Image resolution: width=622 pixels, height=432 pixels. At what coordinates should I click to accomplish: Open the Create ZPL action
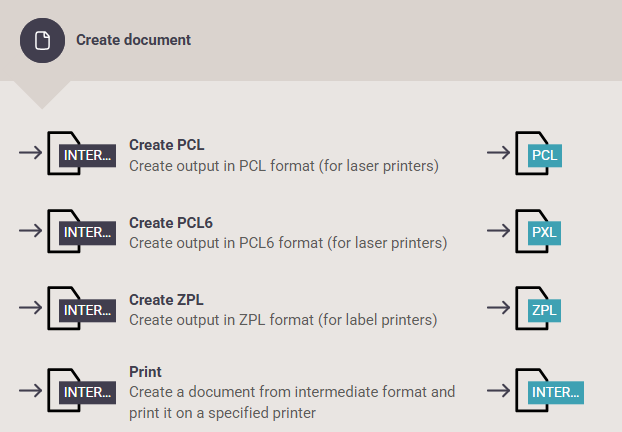click(x=166, y=300)
